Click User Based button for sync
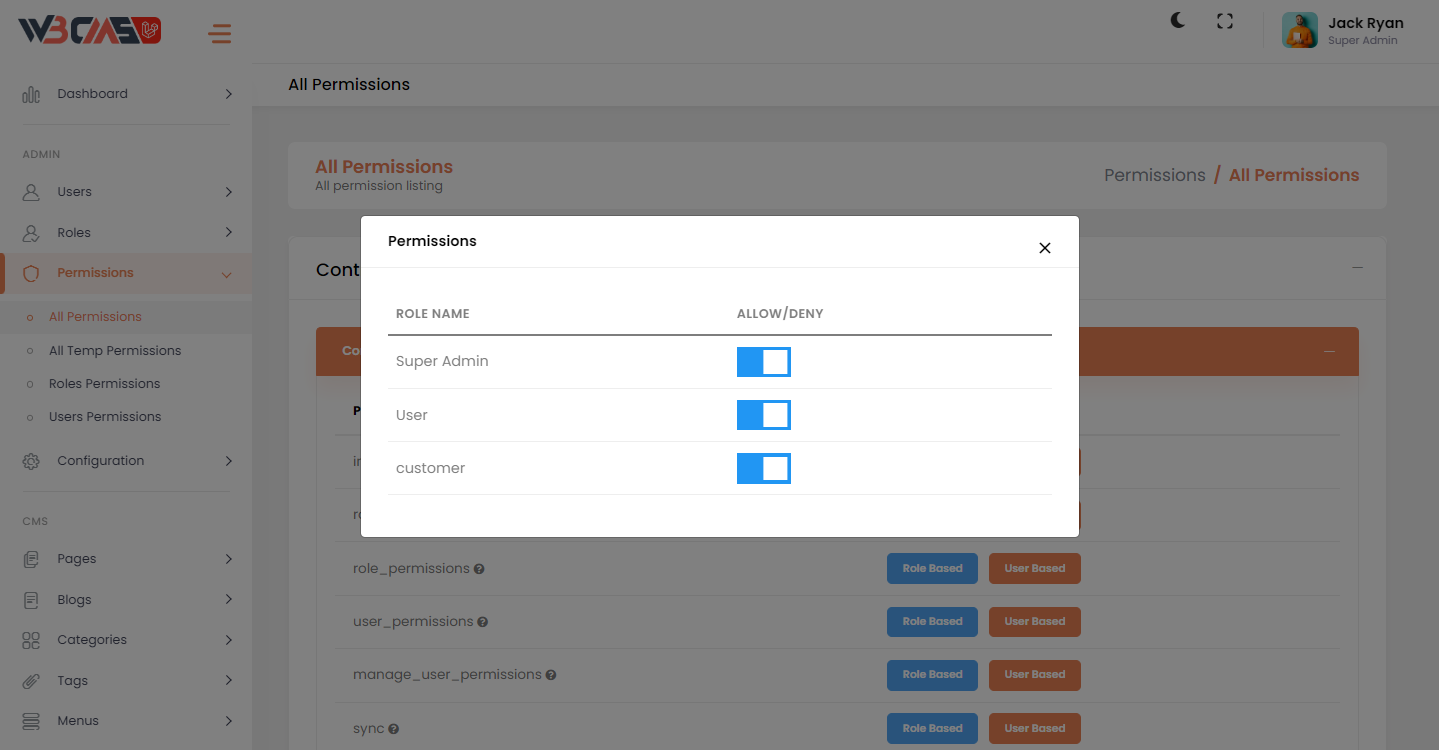Screen dimensions: 1439x750 coord(1034,728)
